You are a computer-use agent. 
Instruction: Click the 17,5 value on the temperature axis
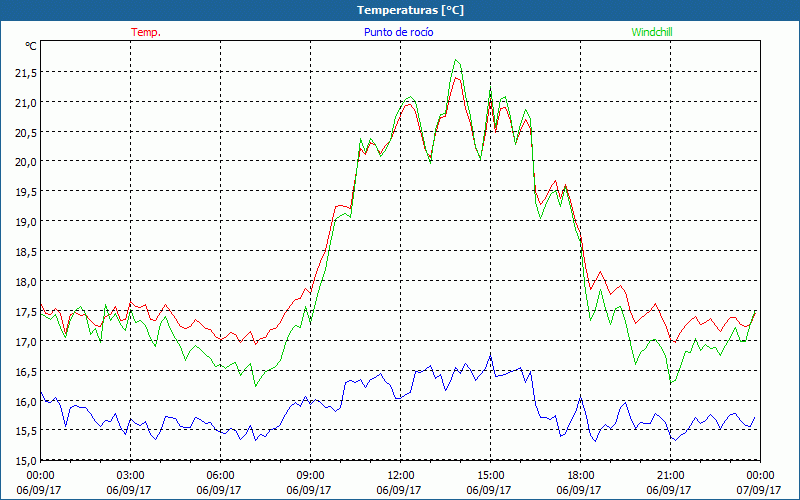(27, 311)
